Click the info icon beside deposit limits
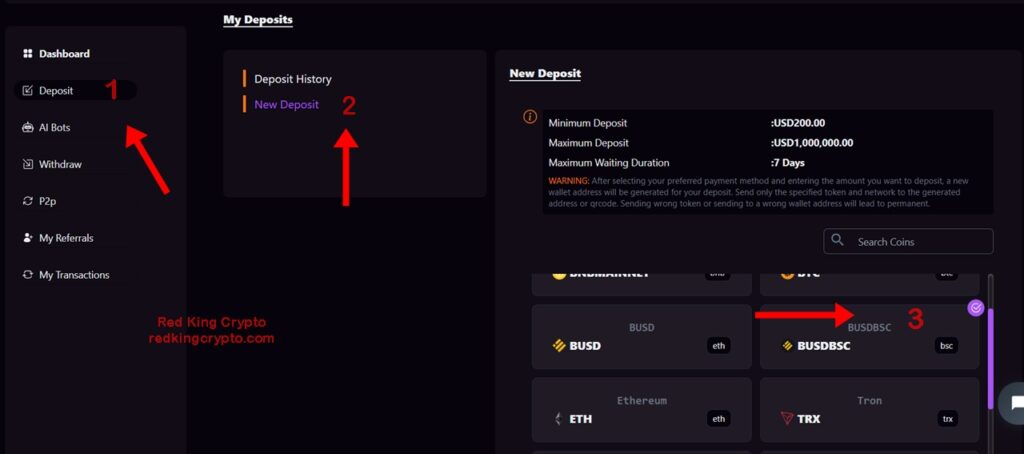 point(530,117)
